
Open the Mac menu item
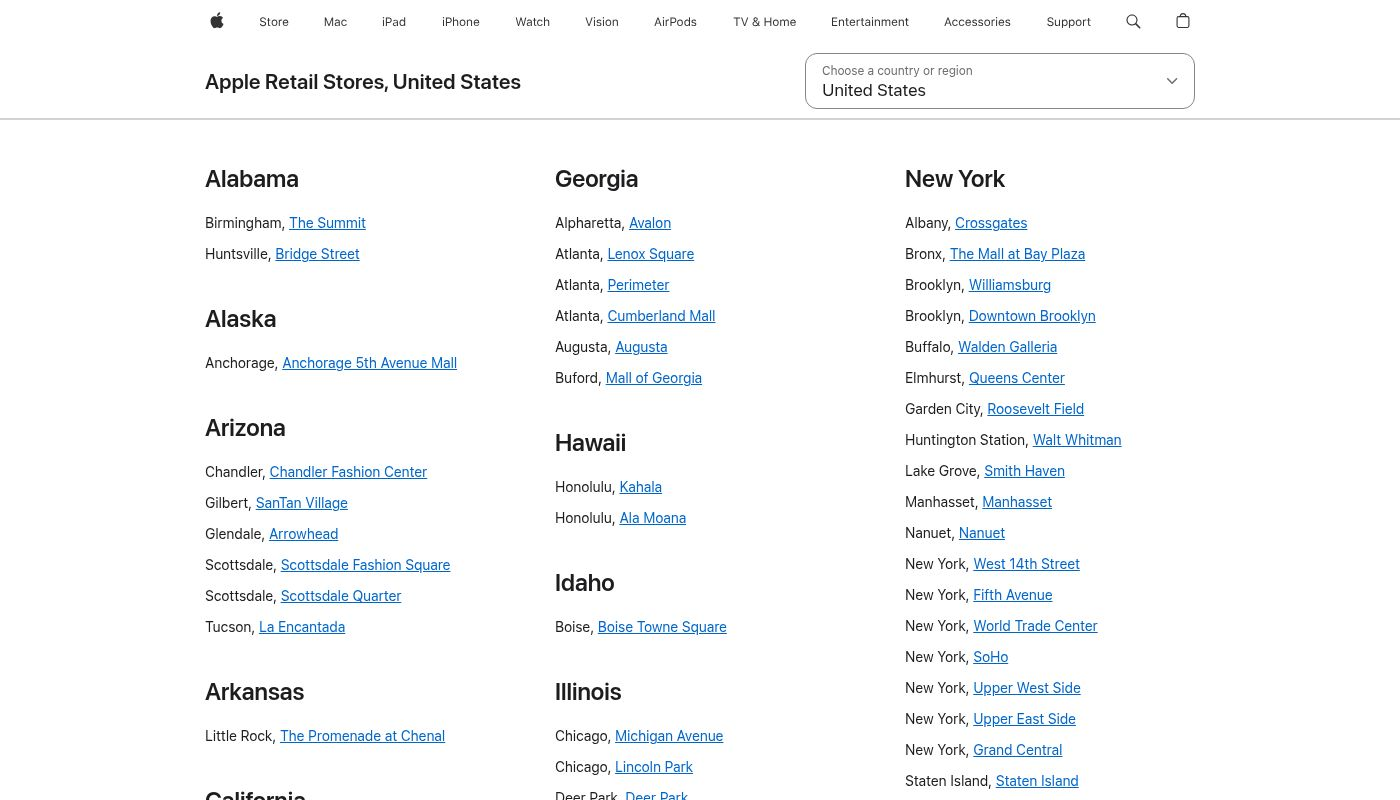335,22
